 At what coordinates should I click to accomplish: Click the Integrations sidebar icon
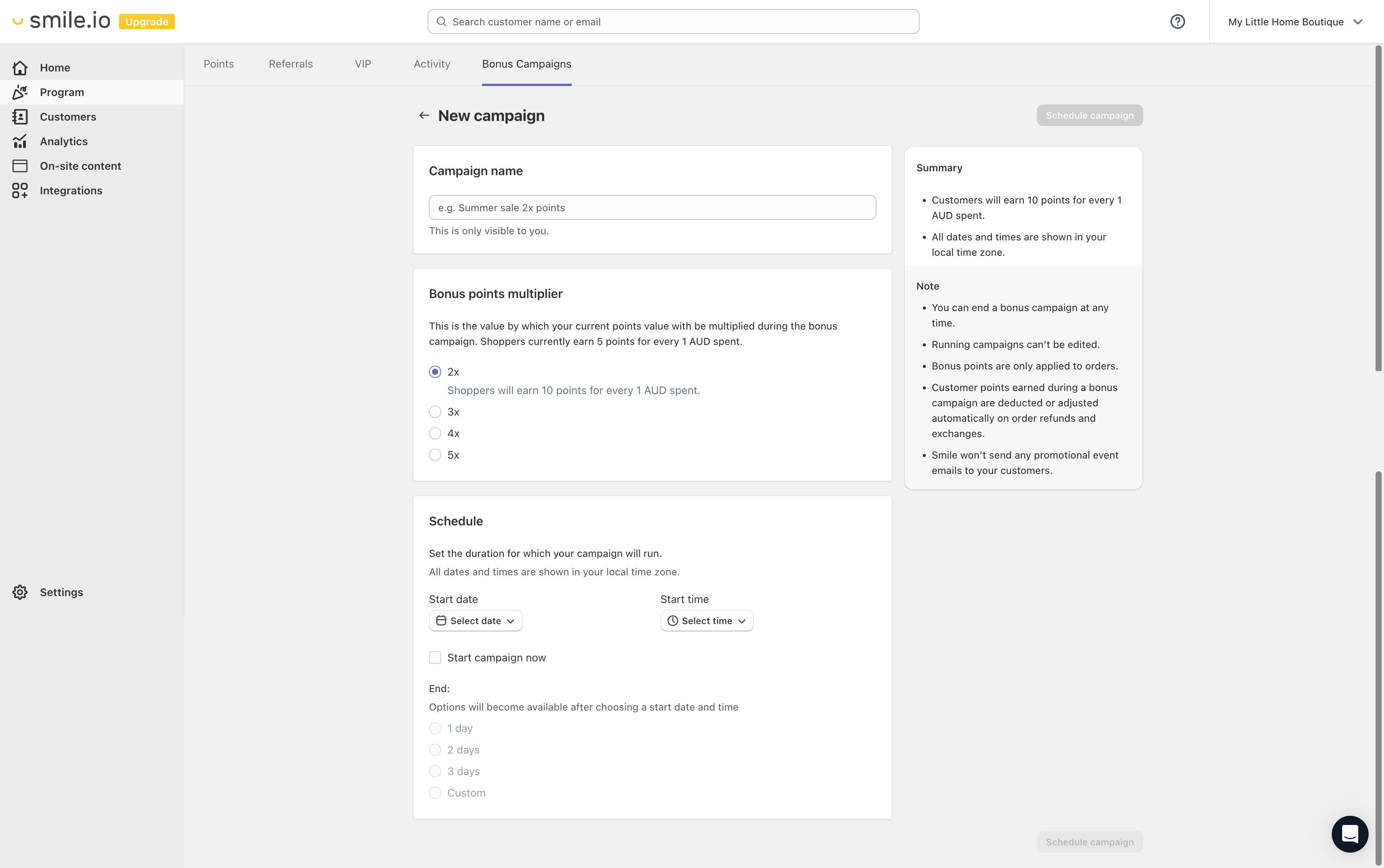tap(20, 190)
